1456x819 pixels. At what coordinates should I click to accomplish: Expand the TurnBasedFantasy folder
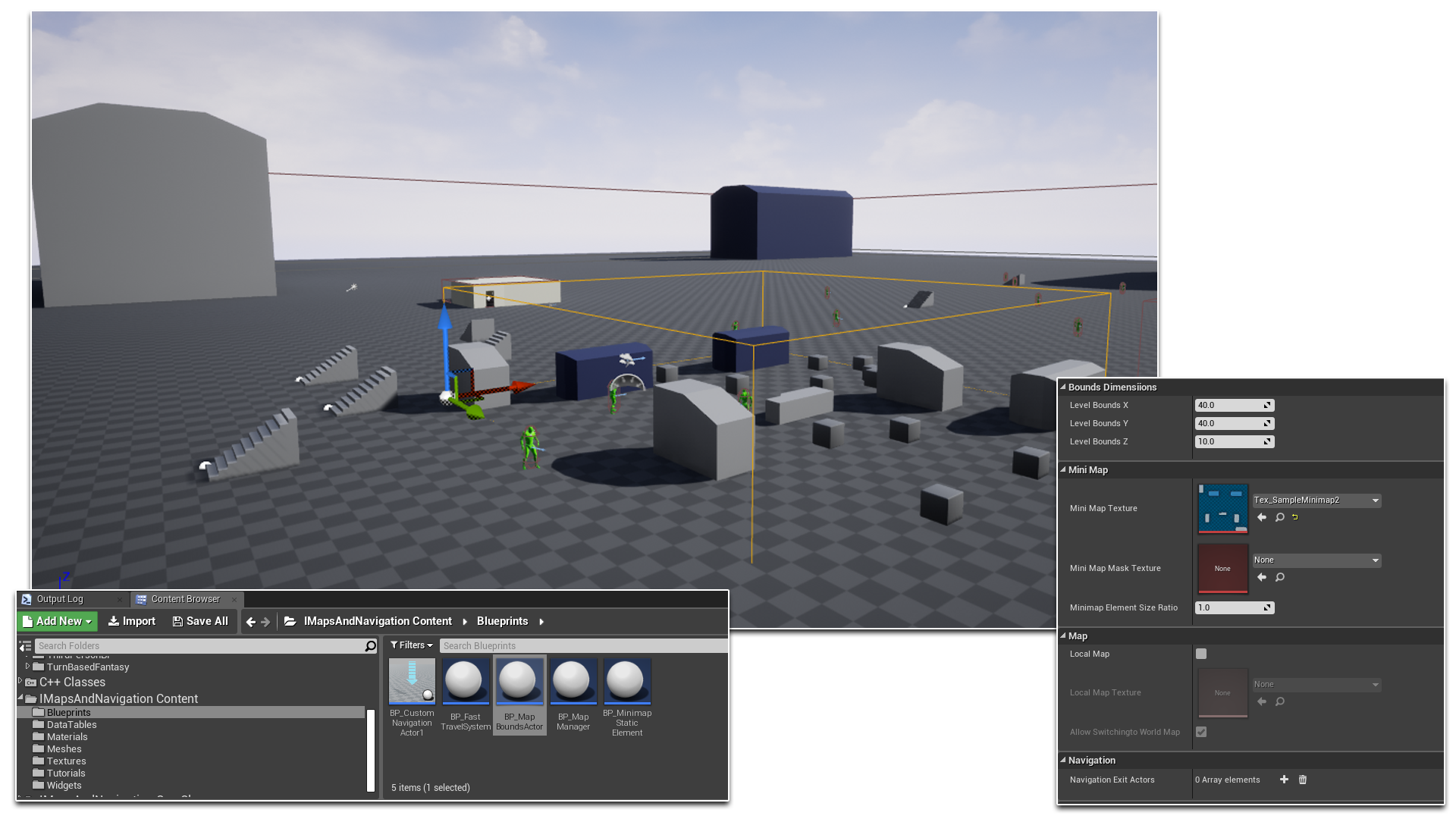pyautogui.click(x=27, y=667)
